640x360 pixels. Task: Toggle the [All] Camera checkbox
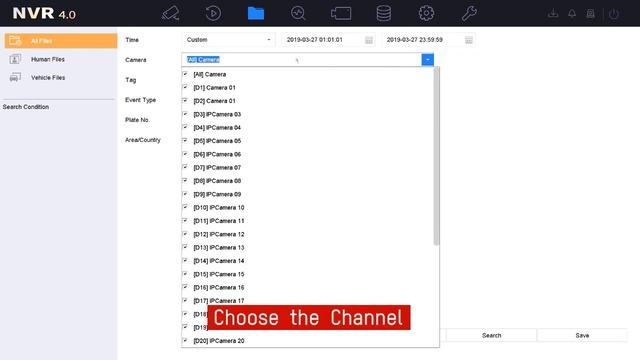pos(185,74)
